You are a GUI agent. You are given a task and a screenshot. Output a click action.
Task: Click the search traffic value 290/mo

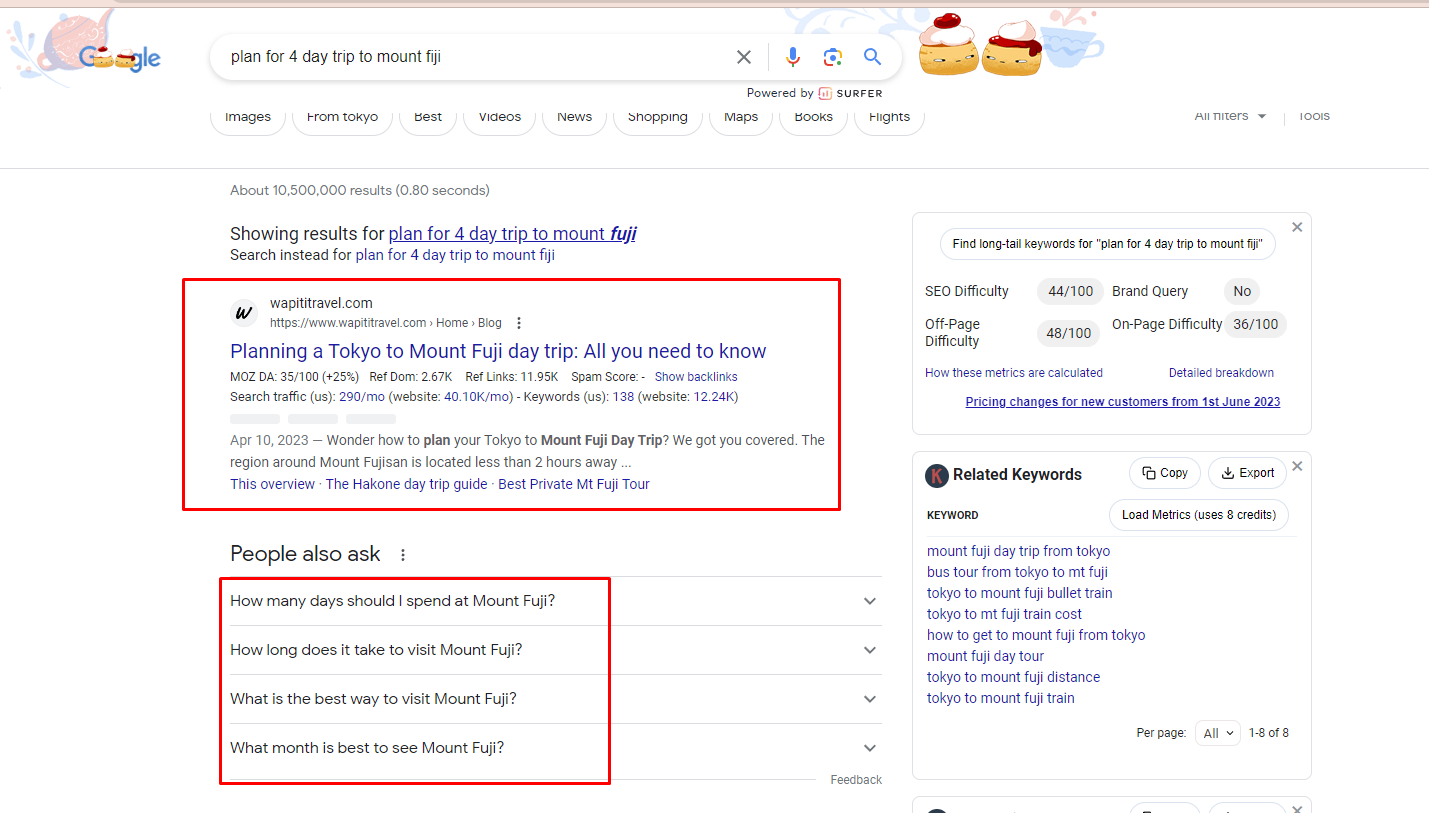click(x=362, y=397)
